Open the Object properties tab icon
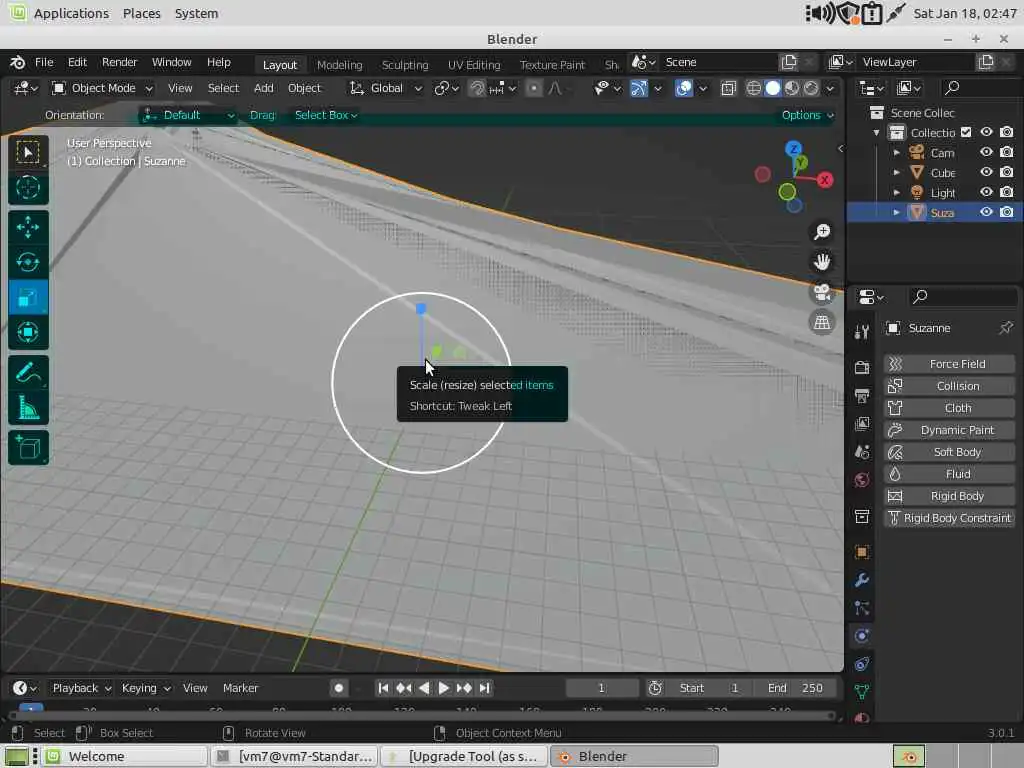The height and width of the screenshot is (768, 1024). [x=862, y=552]
